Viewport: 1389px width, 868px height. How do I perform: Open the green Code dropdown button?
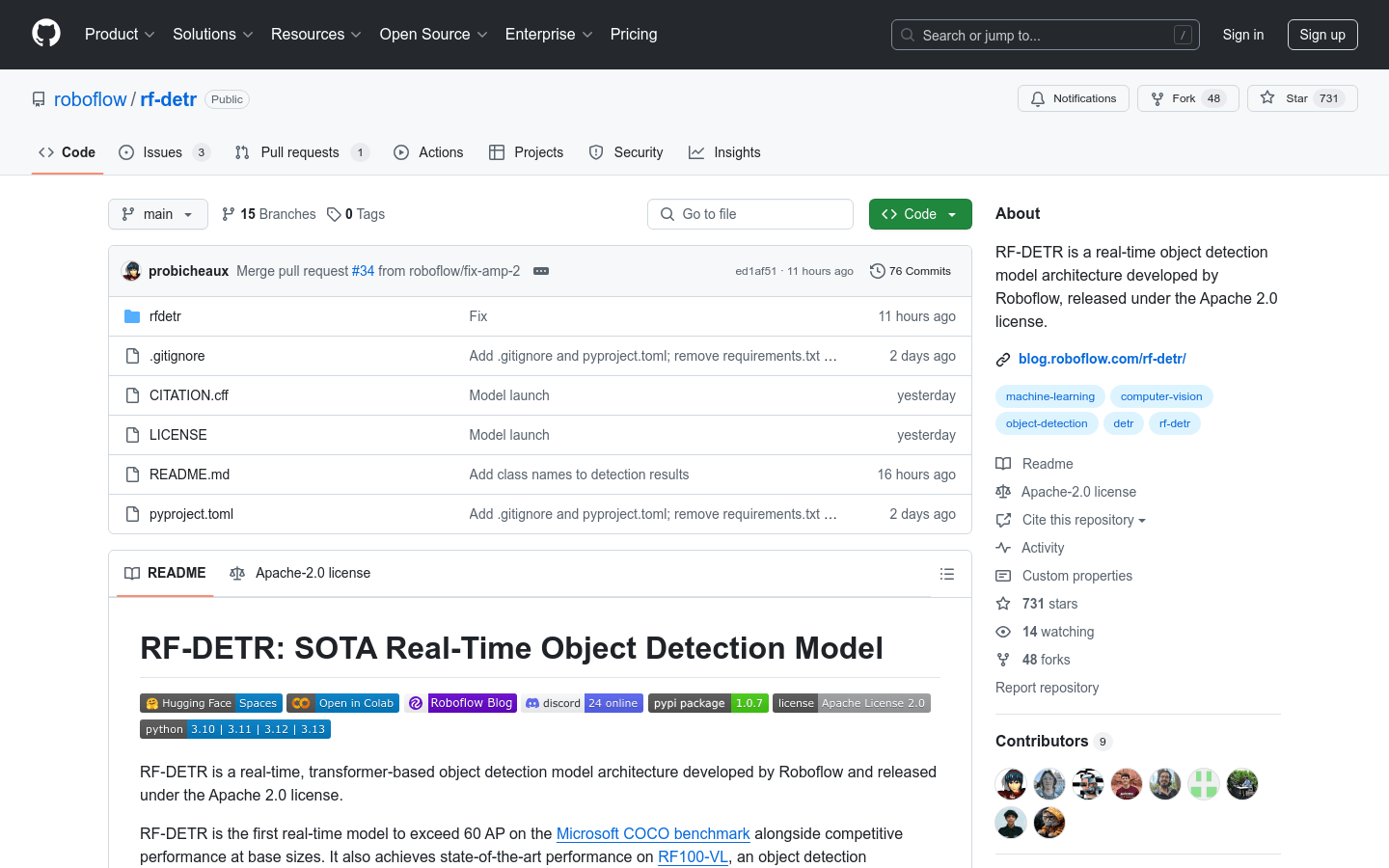919,214
